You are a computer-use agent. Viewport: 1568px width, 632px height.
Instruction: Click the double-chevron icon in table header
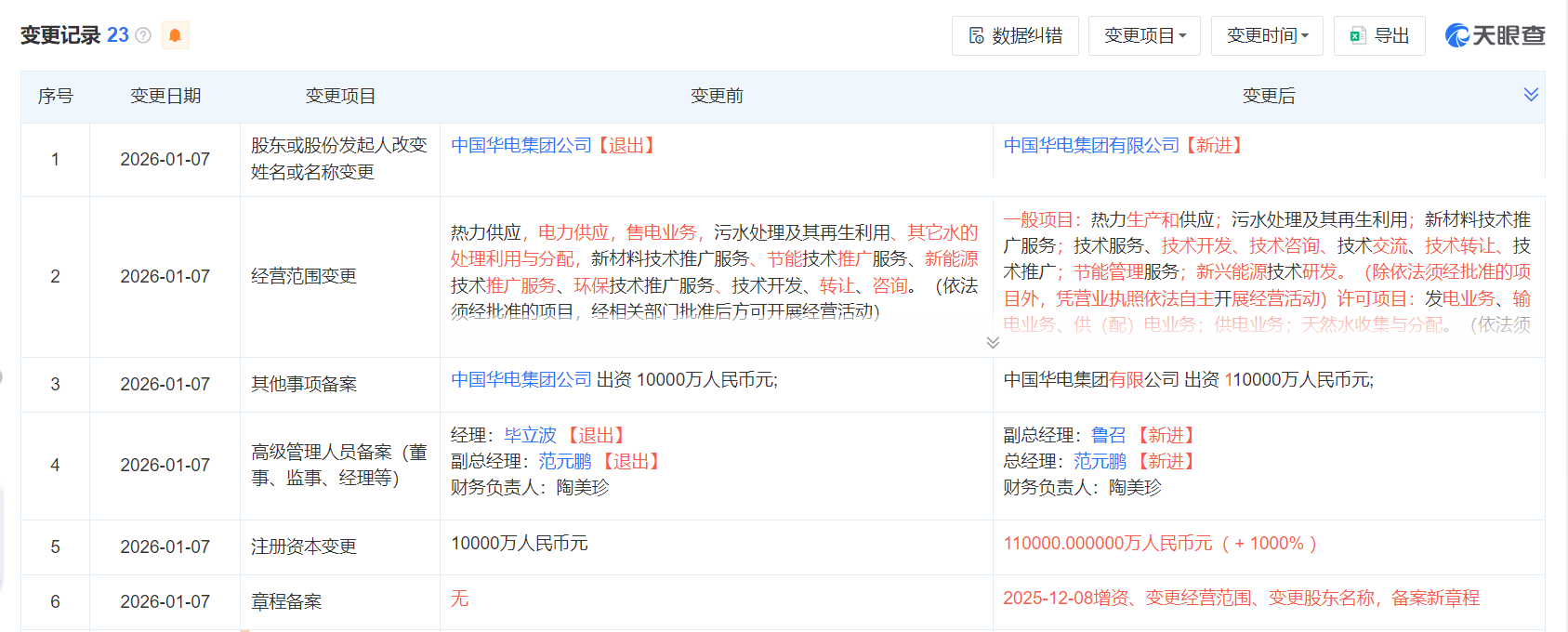click(1531, 95)
